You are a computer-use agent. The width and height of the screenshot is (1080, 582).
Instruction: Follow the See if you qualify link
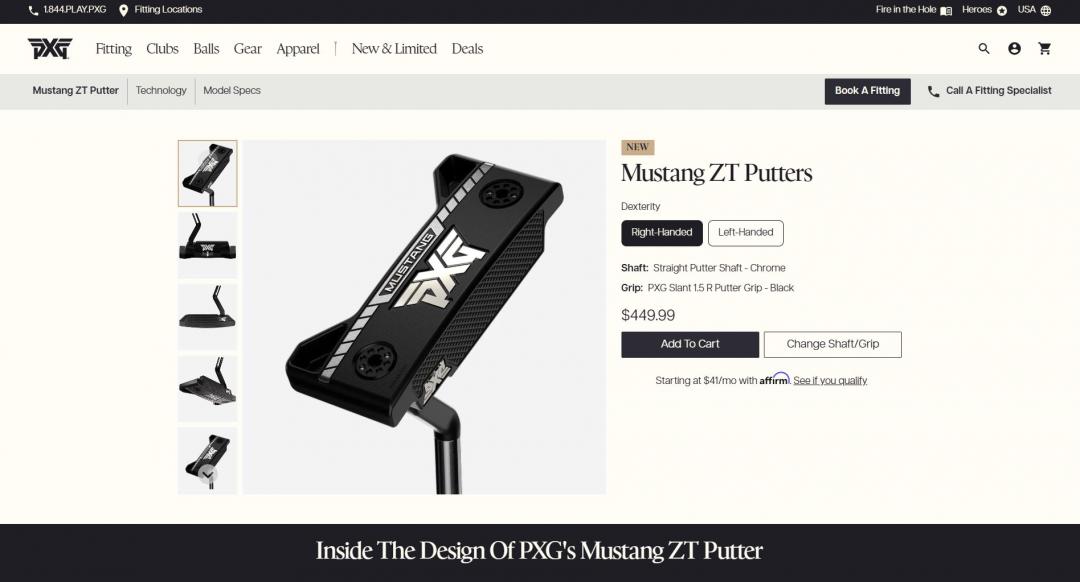tap(830, 381)
